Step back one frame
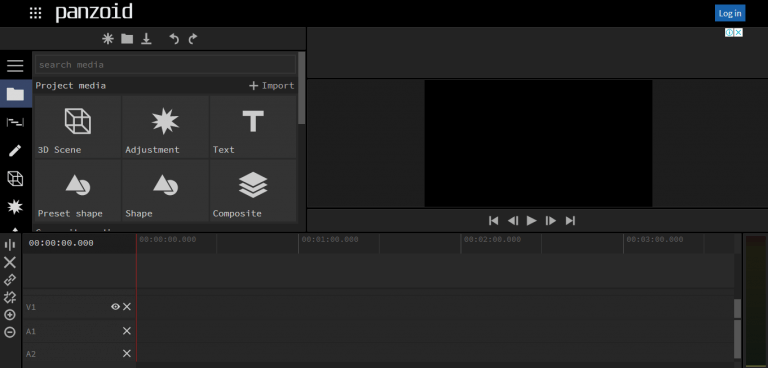Image resolution: width=768 pixels, height=368 pixels. pyautogui.click(x=513, y=221)
